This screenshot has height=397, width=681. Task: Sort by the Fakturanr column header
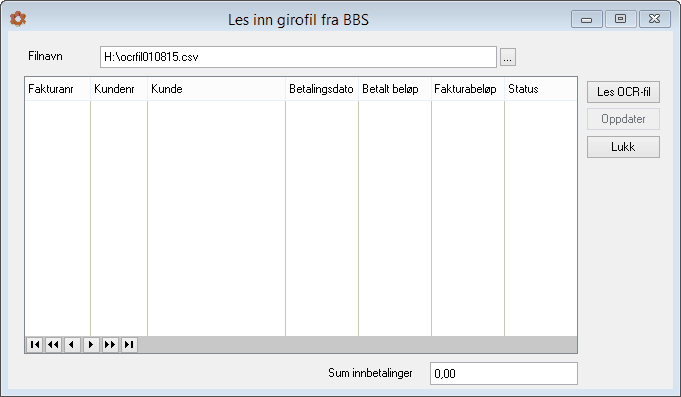tap(57, 89)
